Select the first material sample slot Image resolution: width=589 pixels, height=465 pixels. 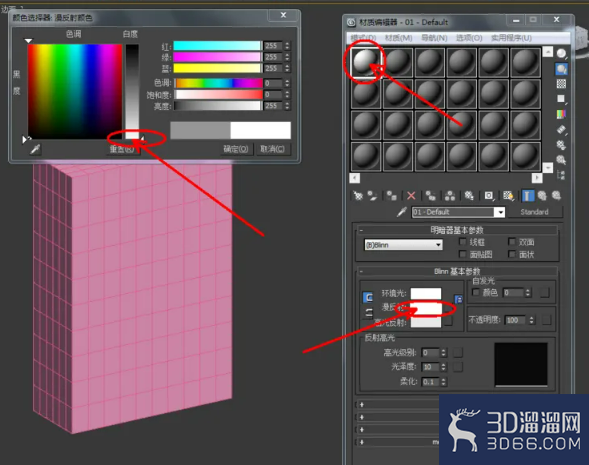[x=365, y=63]
